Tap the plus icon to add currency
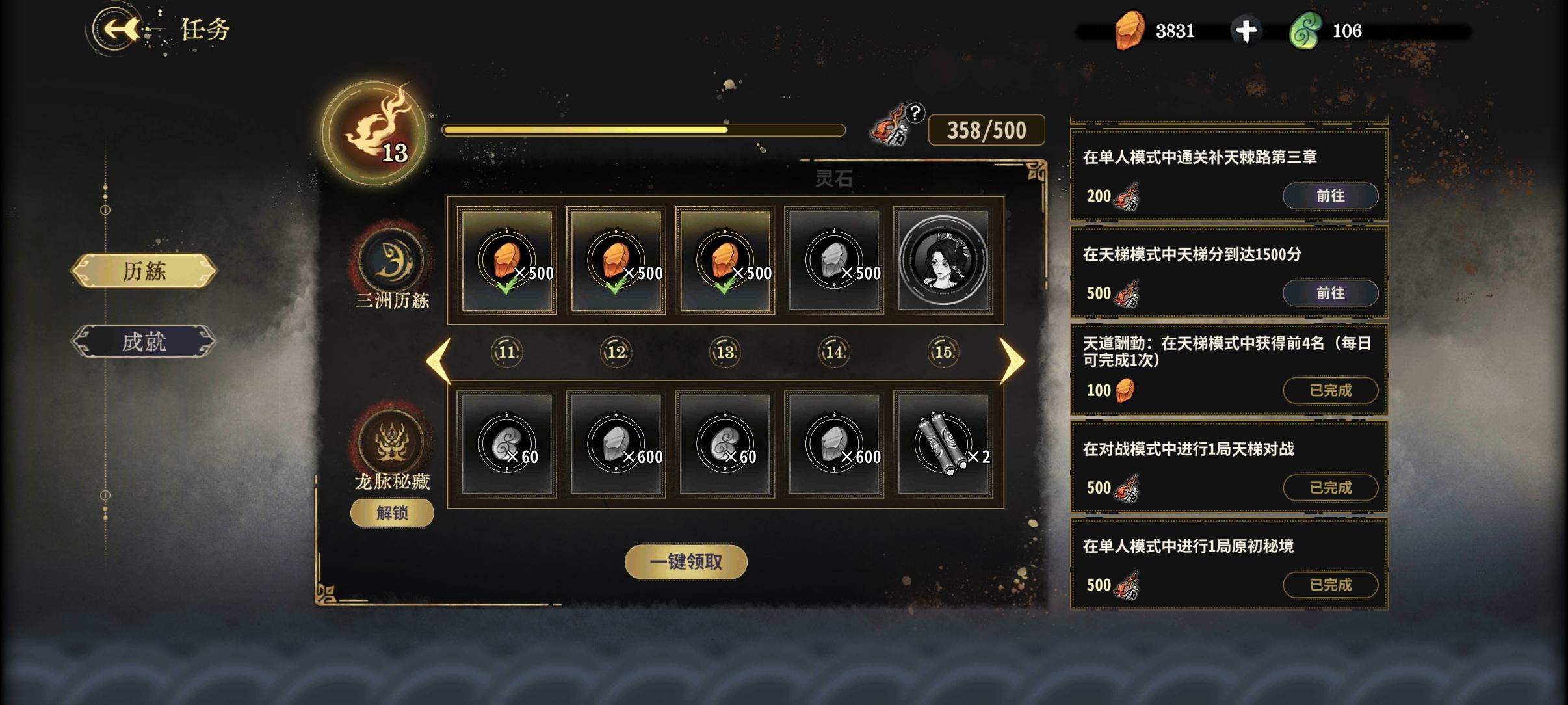The height and width of the screenshot is (705, 1568). [x=1246, y=31]
